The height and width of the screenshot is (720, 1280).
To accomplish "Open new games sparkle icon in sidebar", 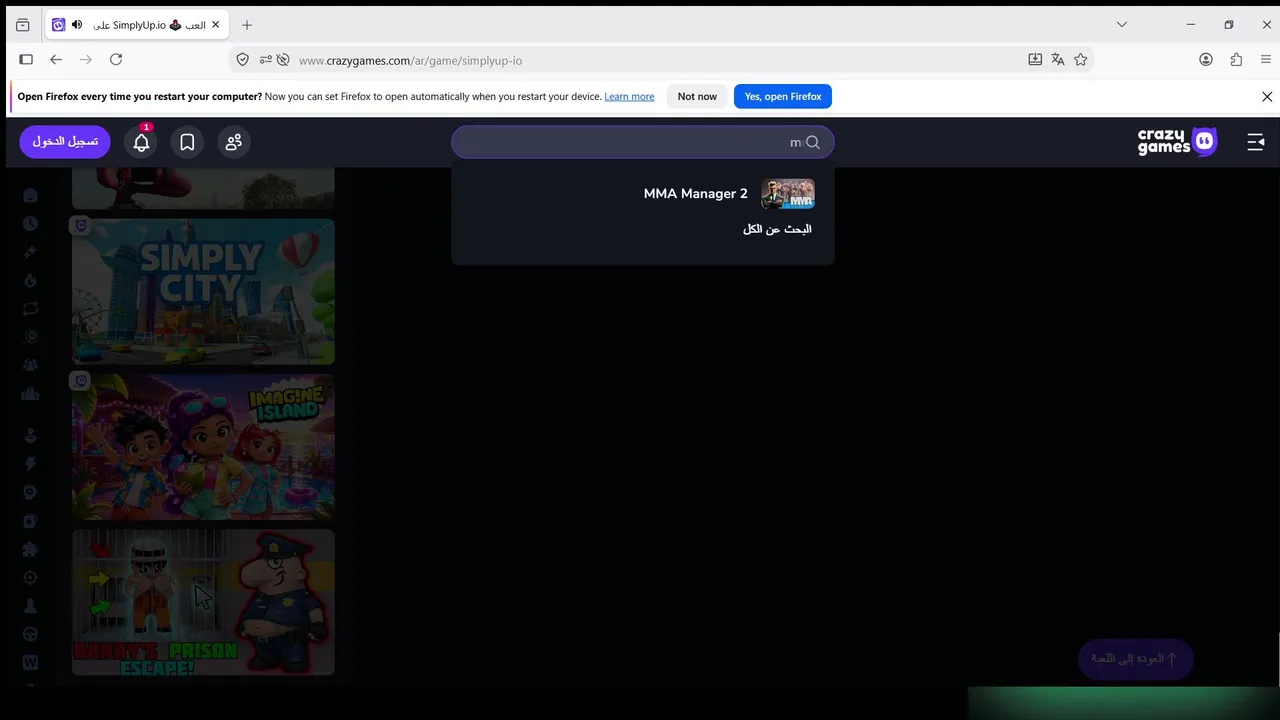I will (x=30, y=252).
